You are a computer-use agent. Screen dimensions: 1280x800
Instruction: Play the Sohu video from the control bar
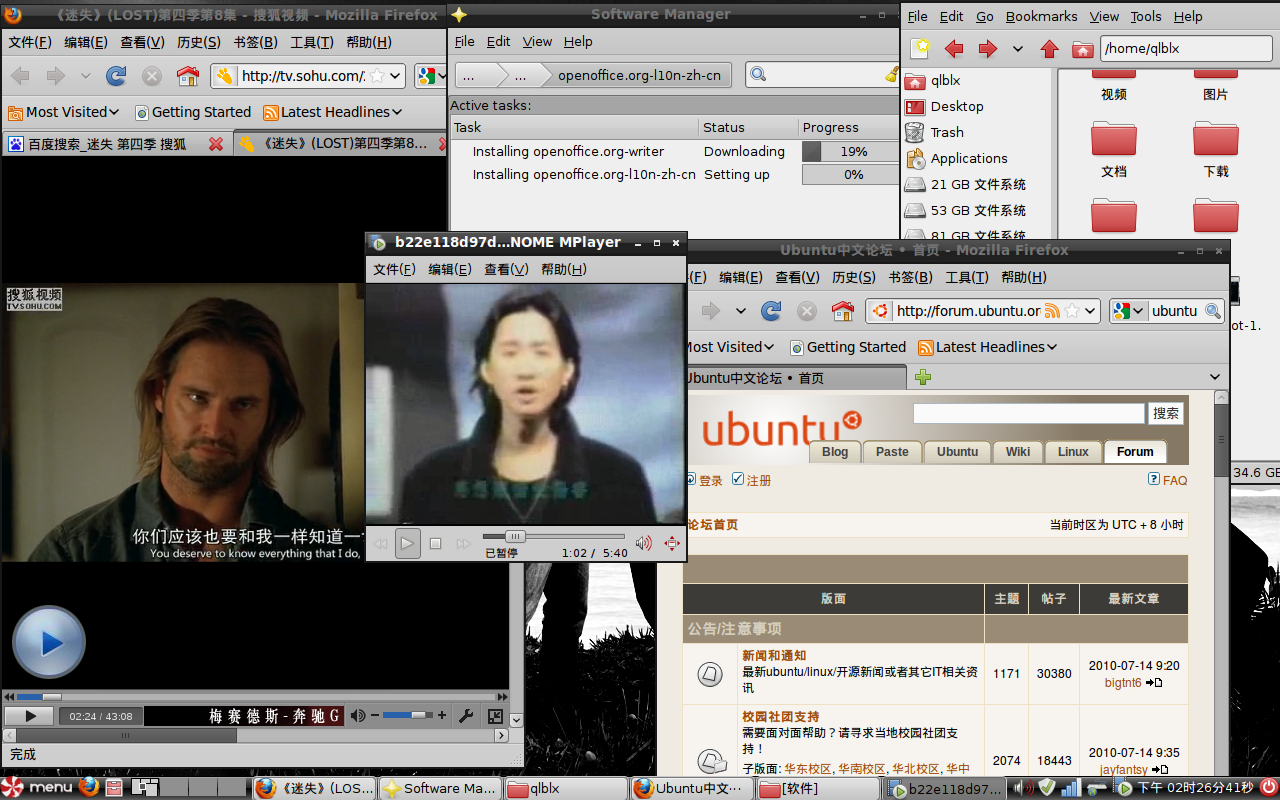[x=30, y=716]
